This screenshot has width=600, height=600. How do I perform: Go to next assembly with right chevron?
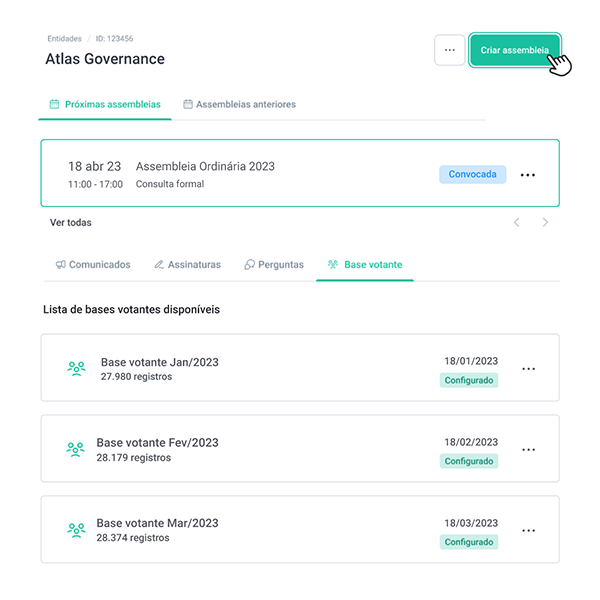tap(545, 222)
